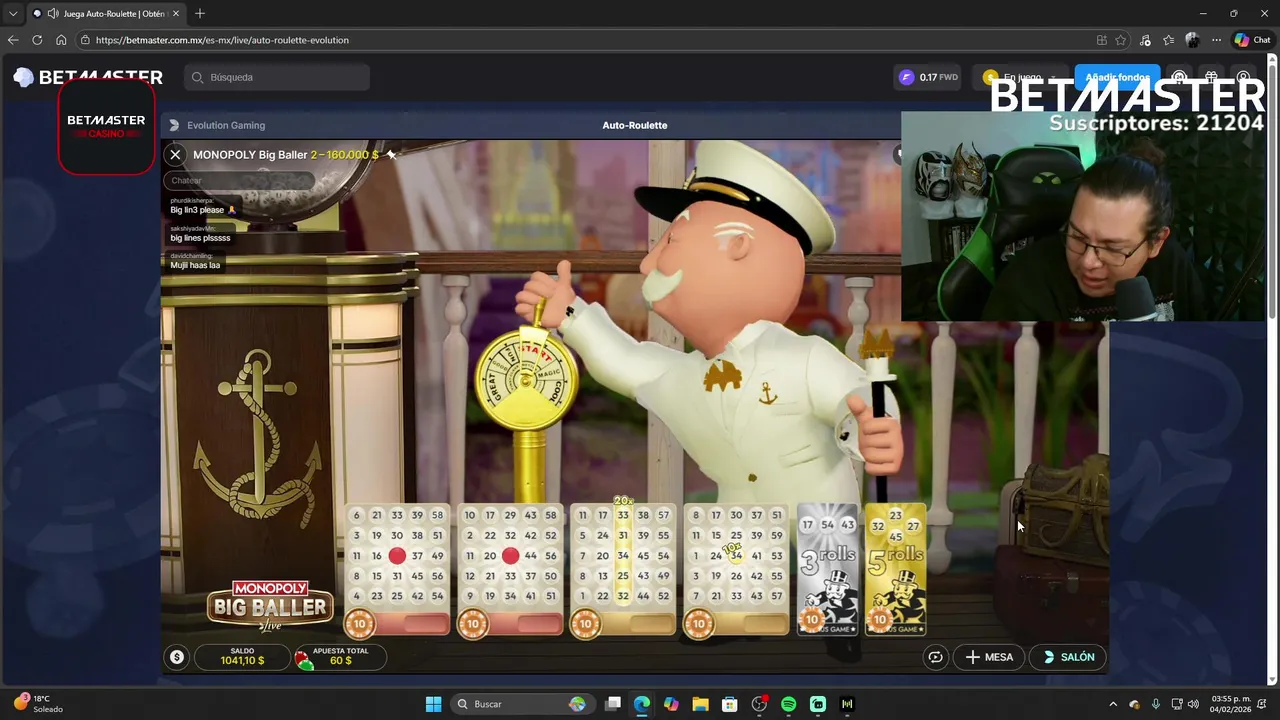1280x720 pixels.
Task: Select the second red bingo card
Action: point(510,570)
